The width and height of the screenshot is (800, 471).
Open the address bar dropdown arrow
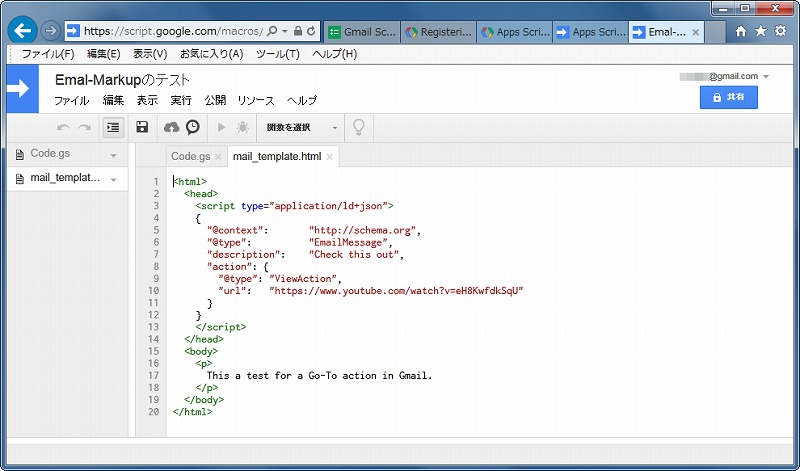point(285,32)
